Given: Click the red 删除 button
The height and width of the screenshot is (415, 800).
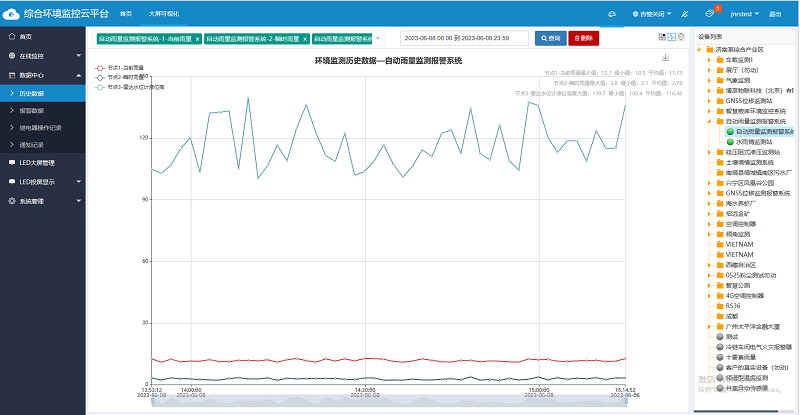Looking at the screenshot, I should click(x=584, y=38).
